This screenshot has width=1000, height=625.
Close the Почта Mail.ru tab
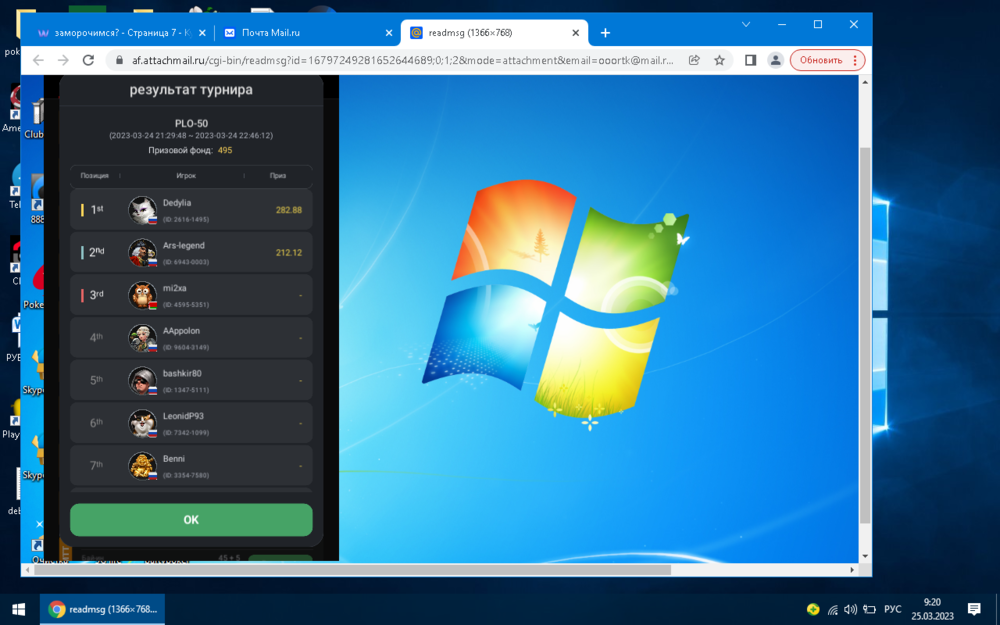pyautogui.click(x=389, y=33)
